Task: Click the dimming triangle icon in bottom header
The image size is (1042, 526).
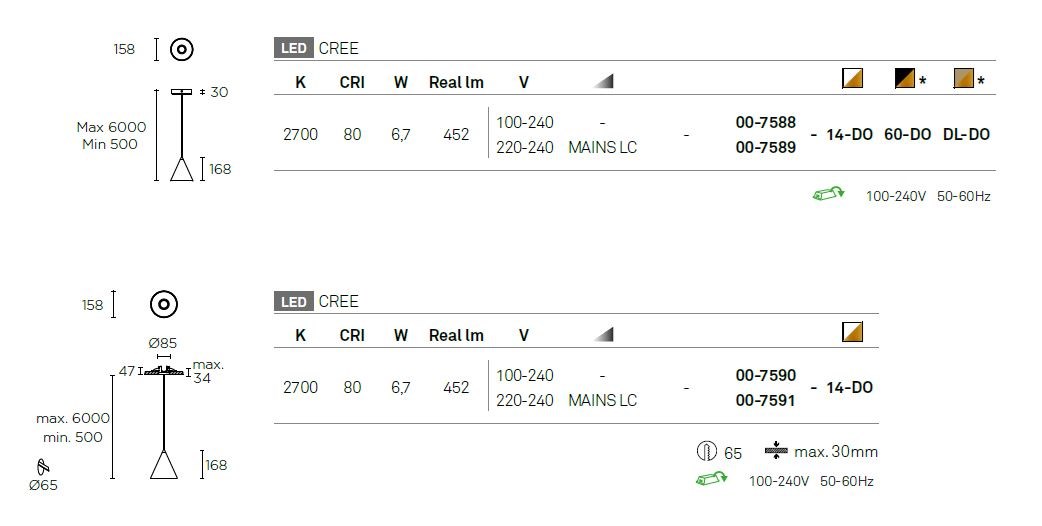Action: 603,334
